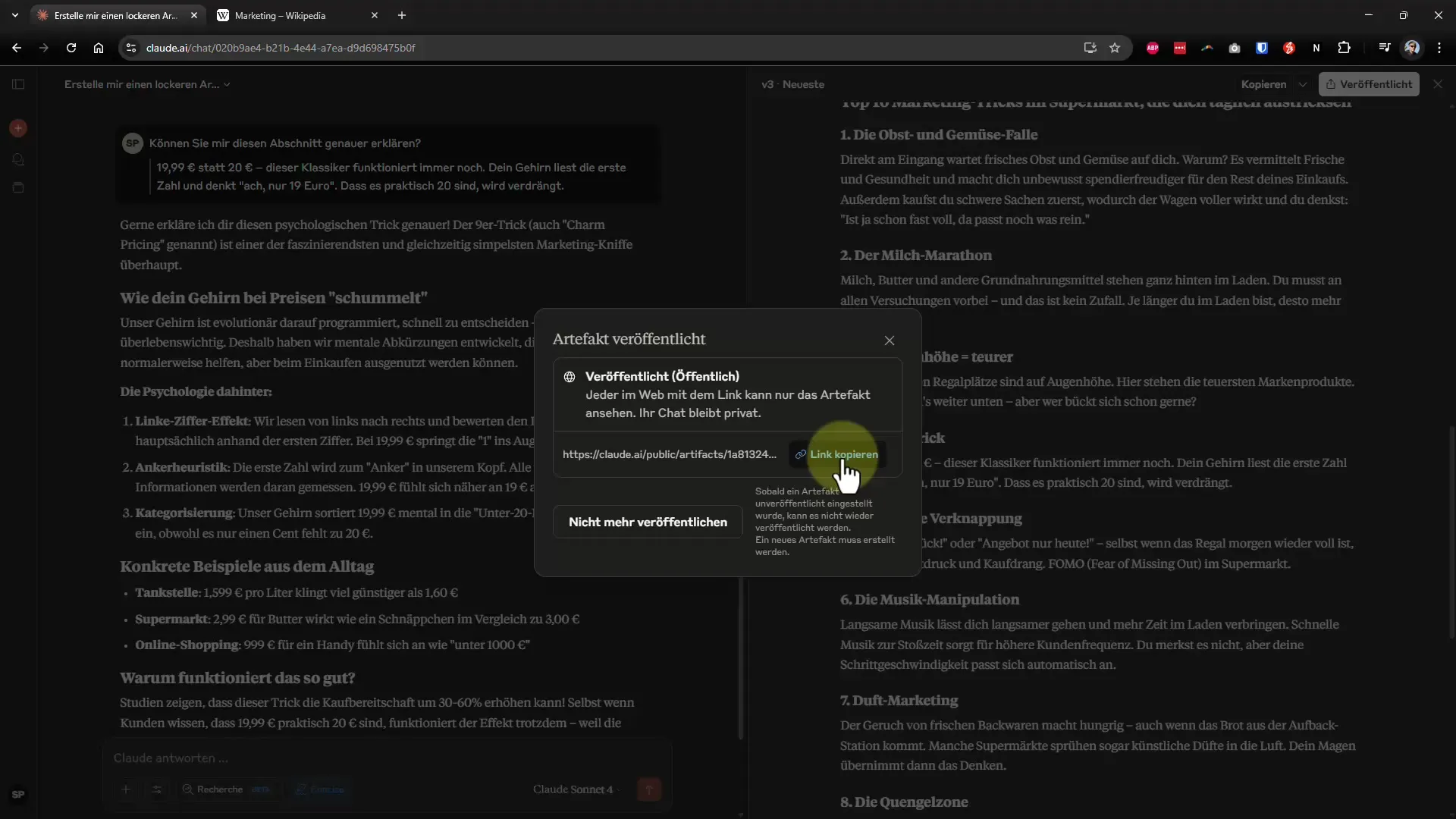Click the install app icon in address bar
Screen dimensions: 1456x819
click(x=1090, y=48)
